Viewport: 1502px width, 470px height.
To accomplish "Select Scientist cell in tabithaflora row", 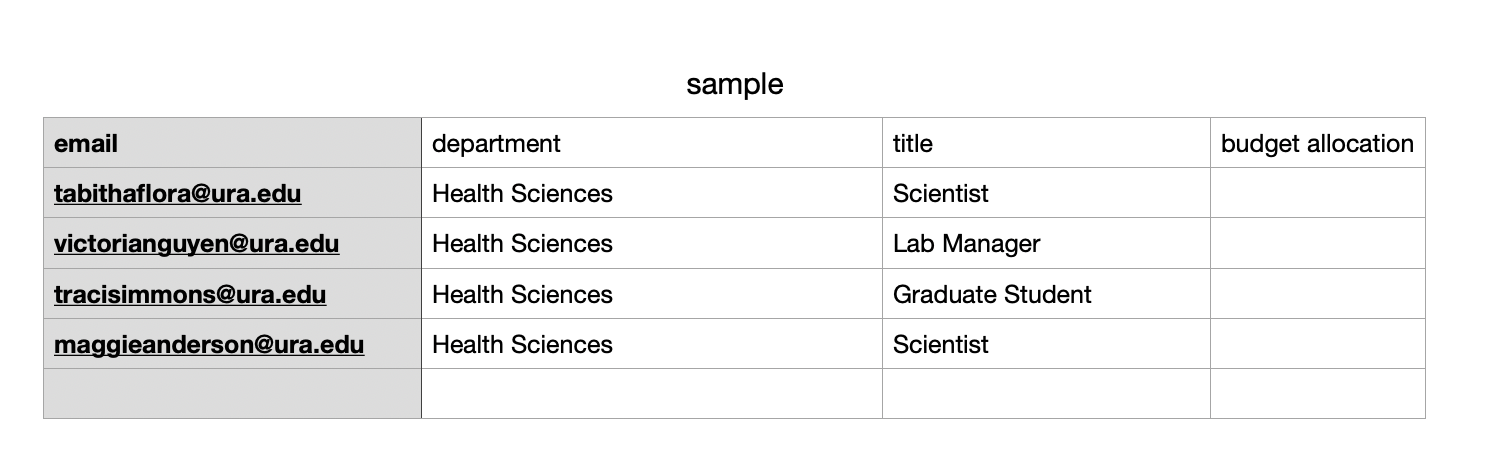I will tap(1046, 193).
